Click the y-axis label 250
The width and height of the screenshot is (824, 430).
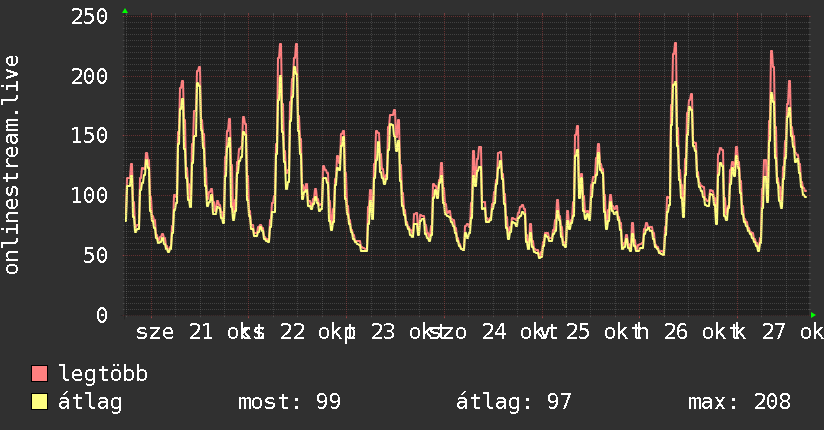point(89,16)
